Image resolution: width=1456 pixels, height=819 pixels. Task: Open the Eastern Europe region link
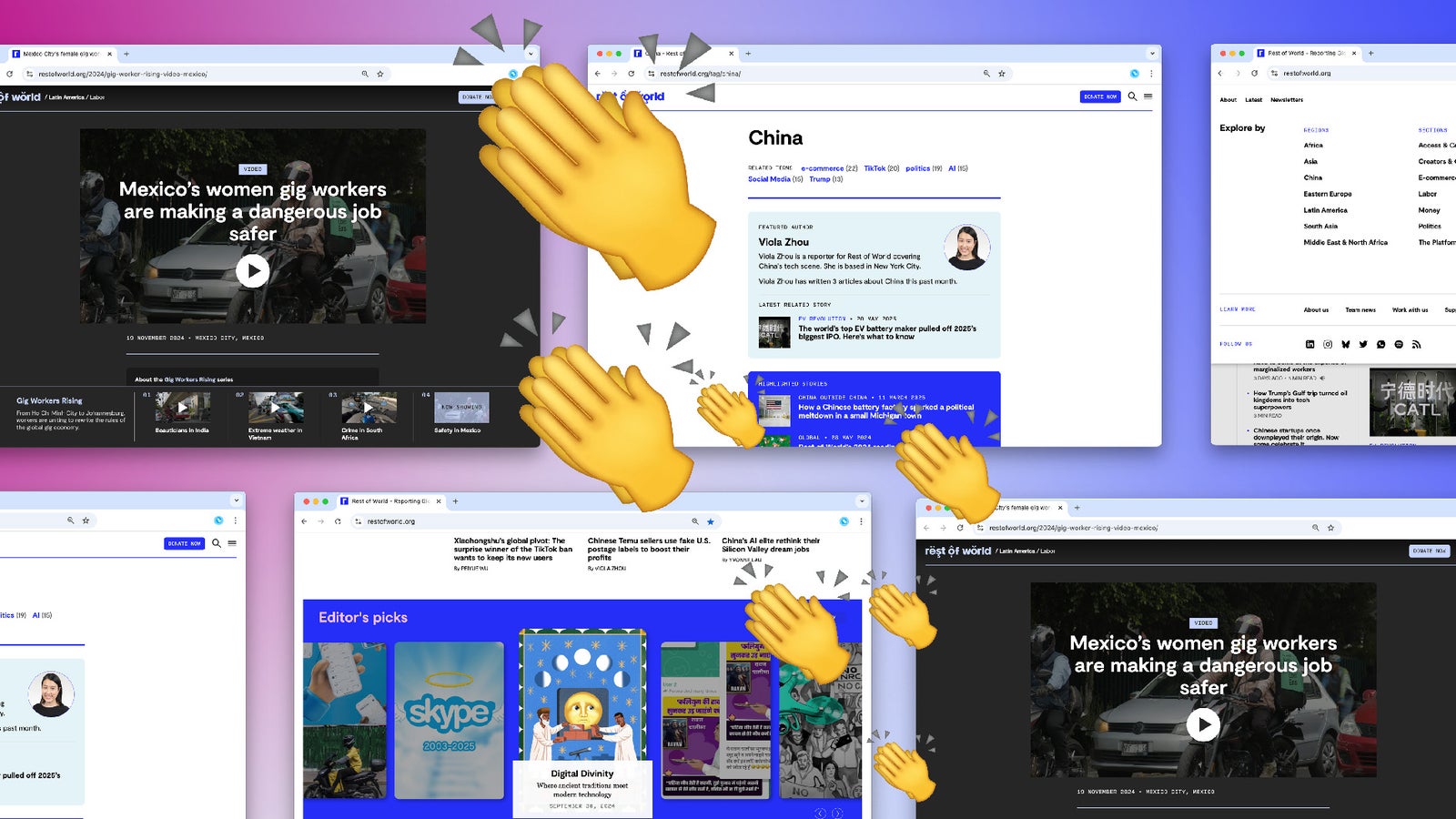pyautogui.click(x=1327, y=194)
